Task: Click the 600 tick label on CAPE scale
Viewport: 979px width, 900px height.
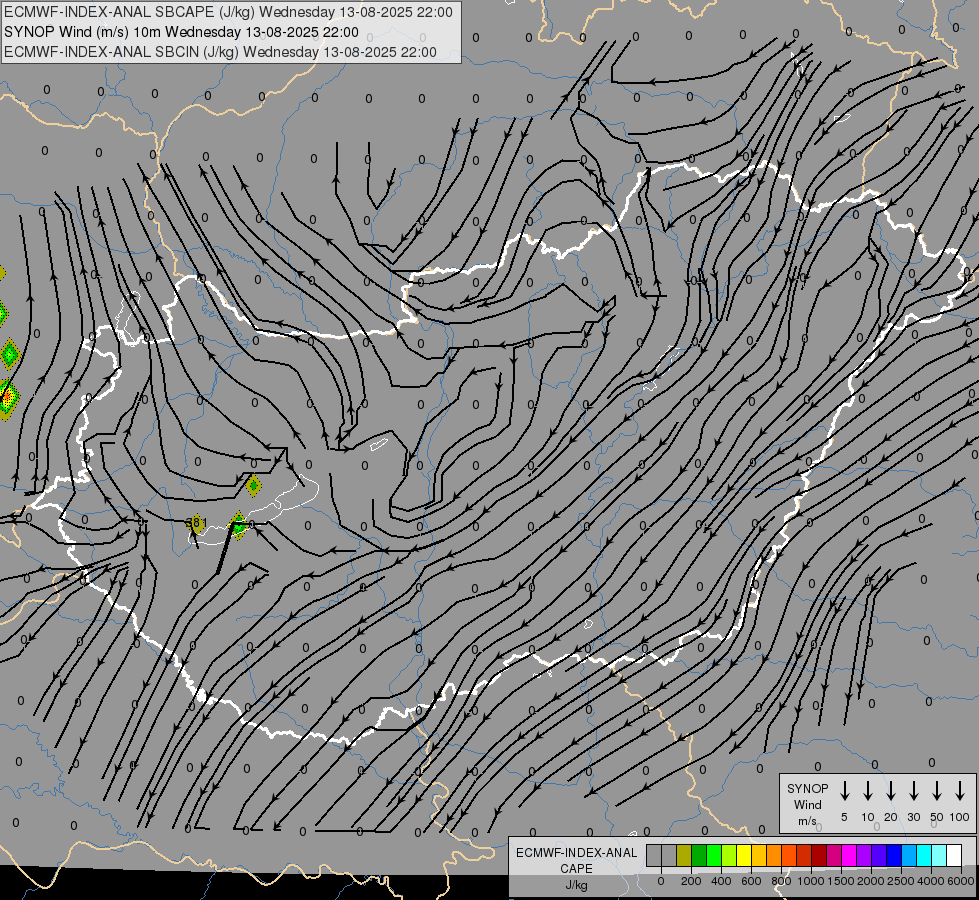Action: tap(751, 881)
